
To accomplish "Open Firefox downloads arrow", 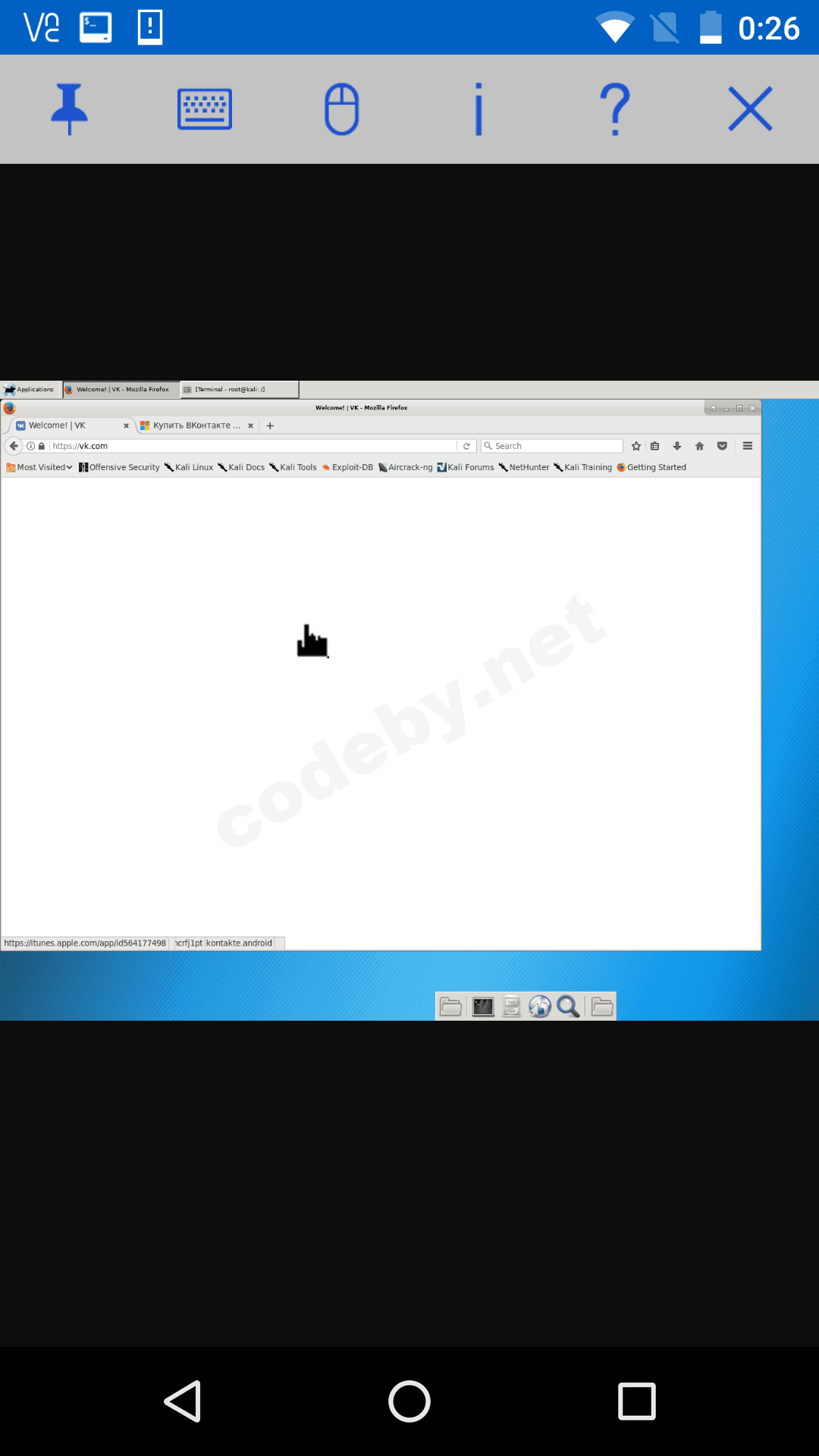I will pyautogui.click(x=677, y=446).
